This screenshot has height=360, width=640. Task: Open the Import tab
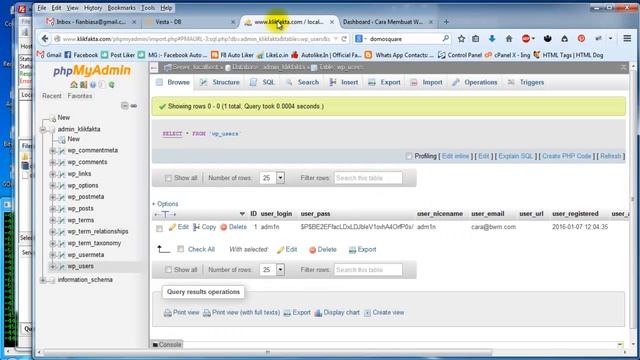click(426, 82)
